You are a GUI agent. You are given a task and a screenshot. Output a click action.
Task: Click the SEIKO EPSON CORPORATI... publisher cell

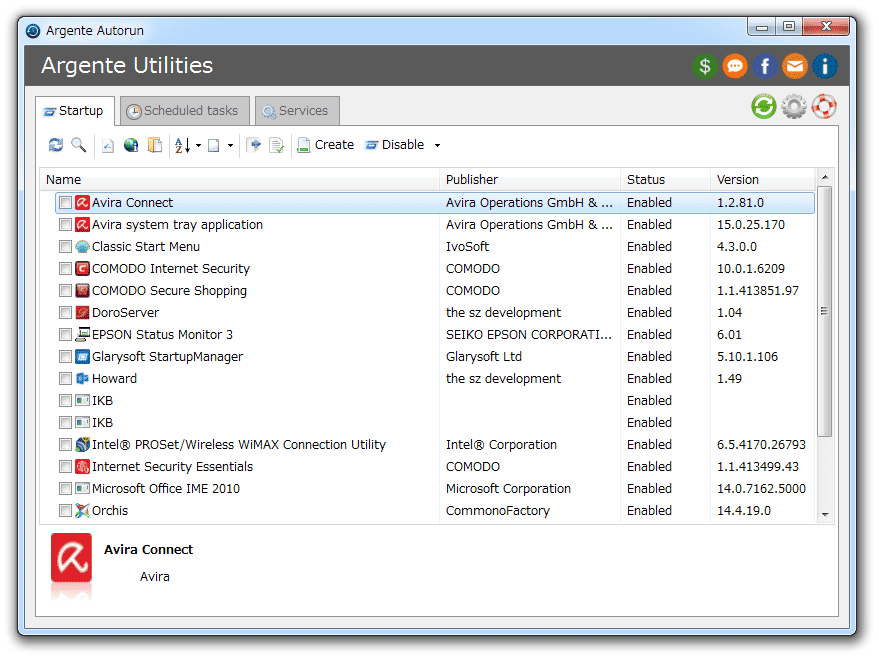[x=529, y=335]
